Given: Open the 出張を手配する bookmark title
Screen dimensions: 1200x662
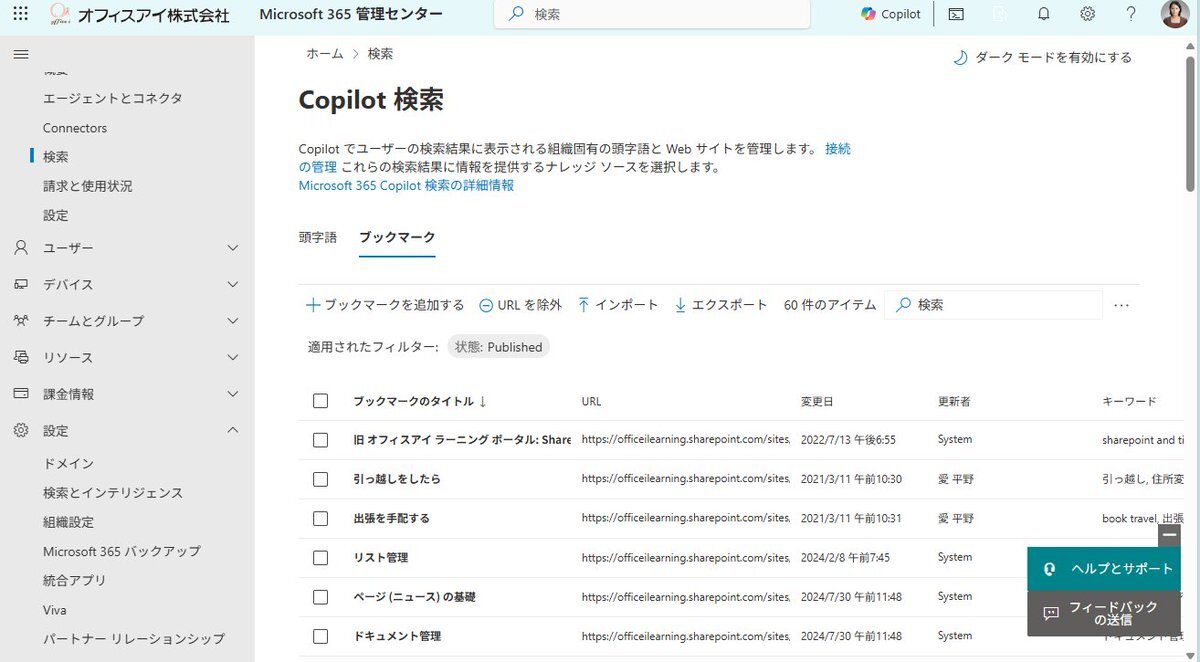Looking at the screenshot, I should 391,518.
